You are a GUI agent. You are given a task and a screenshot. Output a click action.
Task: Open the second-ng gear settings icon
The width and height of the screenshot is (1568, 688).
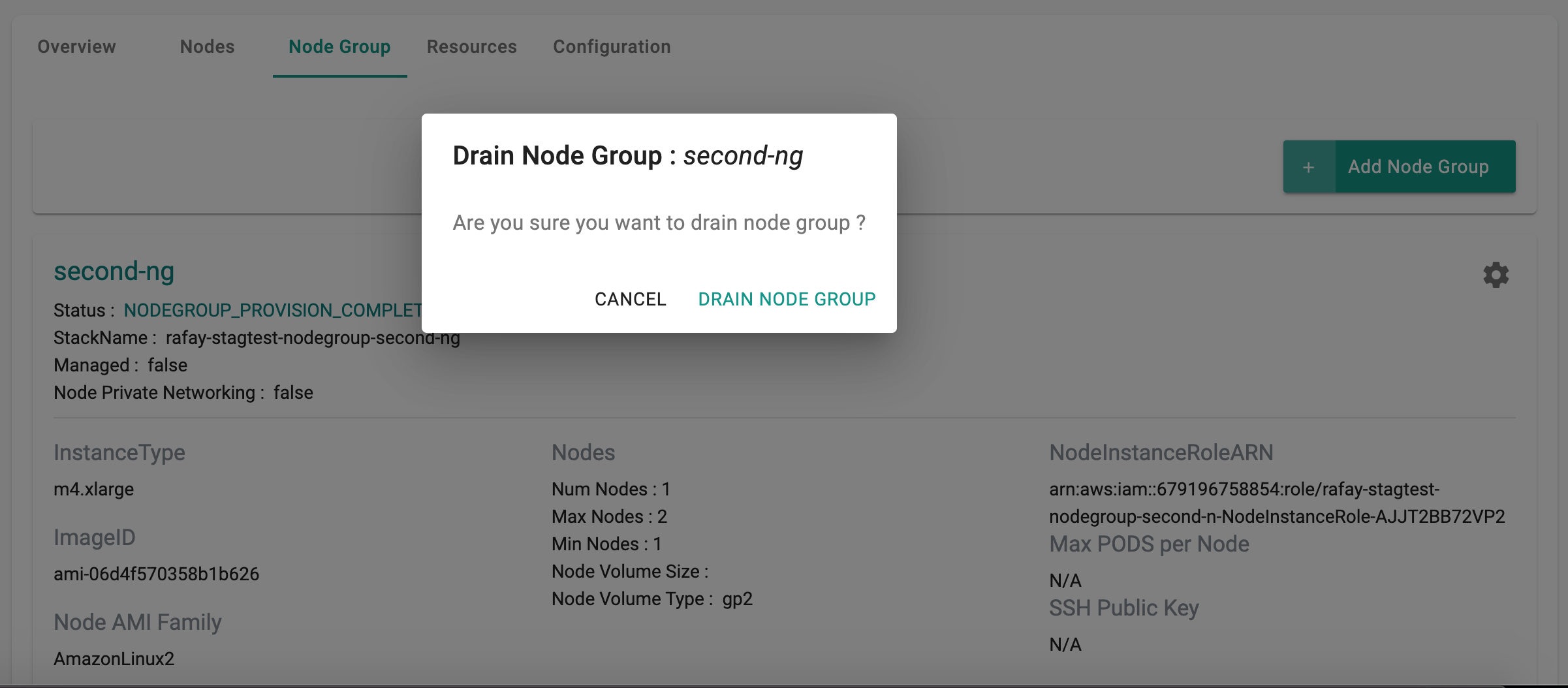(1496, 275)
